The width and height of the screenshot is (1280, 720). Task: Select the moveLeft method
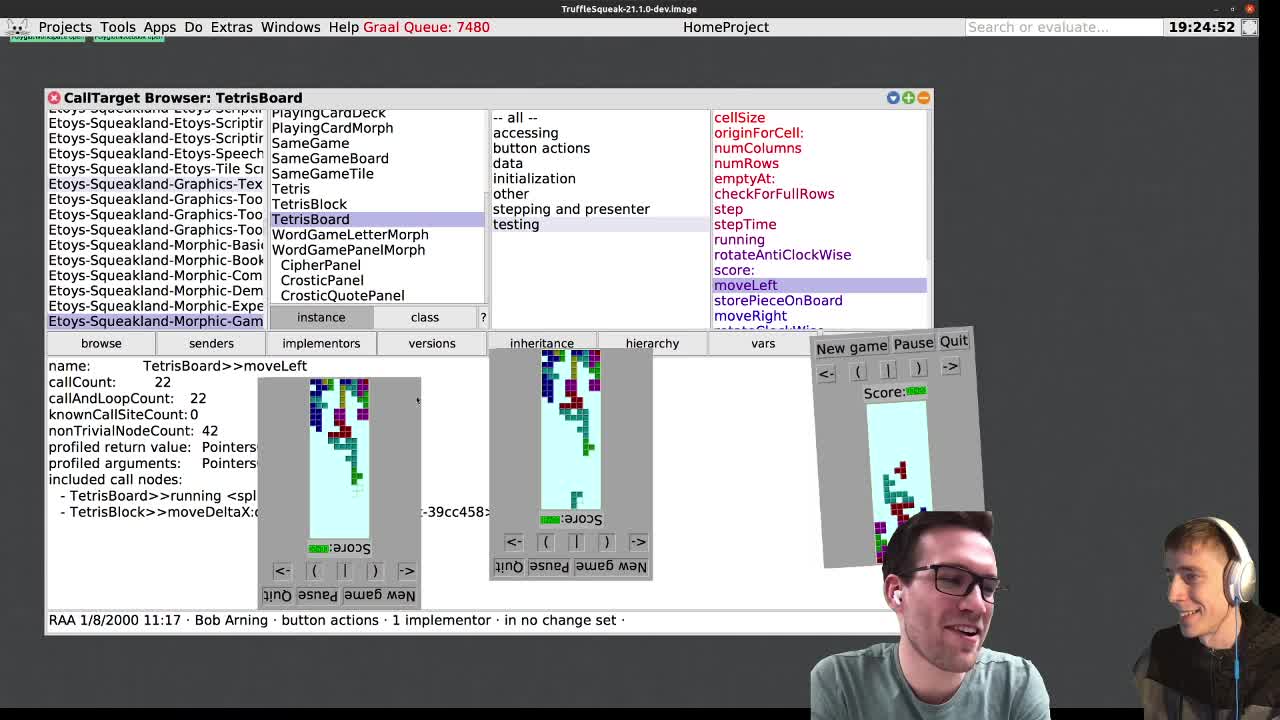pyautogui.click(x=819, y=285)
